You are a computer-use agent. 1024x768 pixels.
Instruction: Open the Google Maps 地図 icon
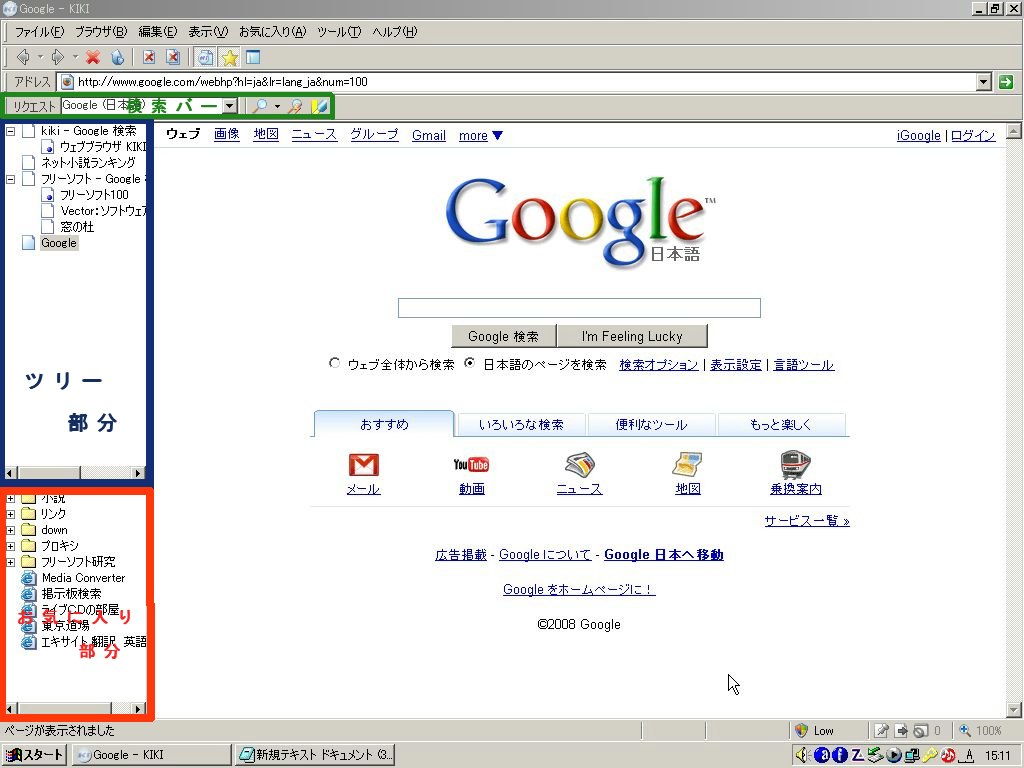[688, 465]
